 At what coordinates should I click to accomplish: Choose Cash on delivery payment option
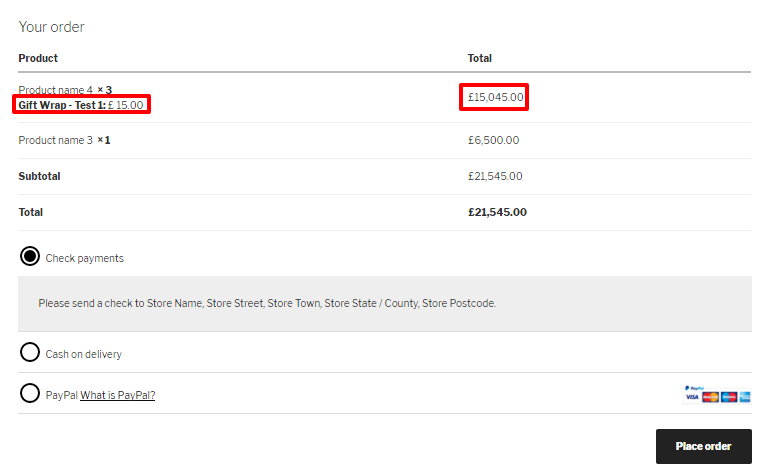point(30,353)
